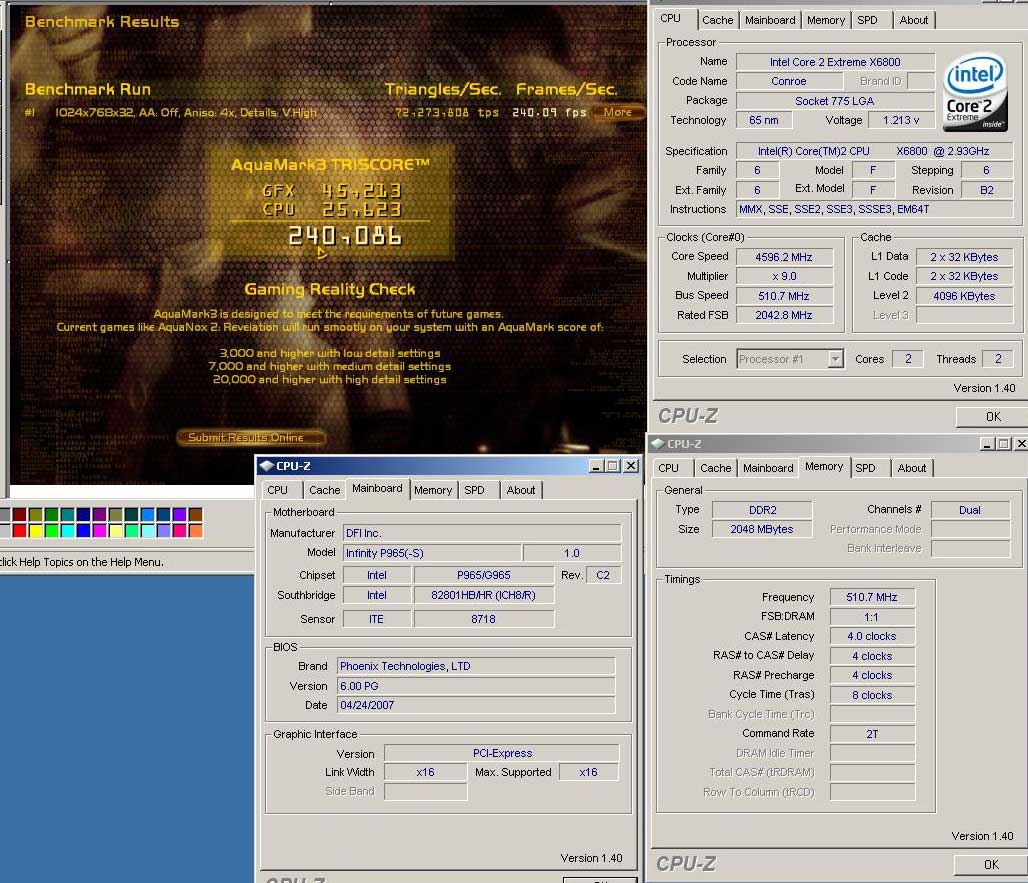
Task: Click the Package field 'Socket 775 LGA'
Action: 835,101
